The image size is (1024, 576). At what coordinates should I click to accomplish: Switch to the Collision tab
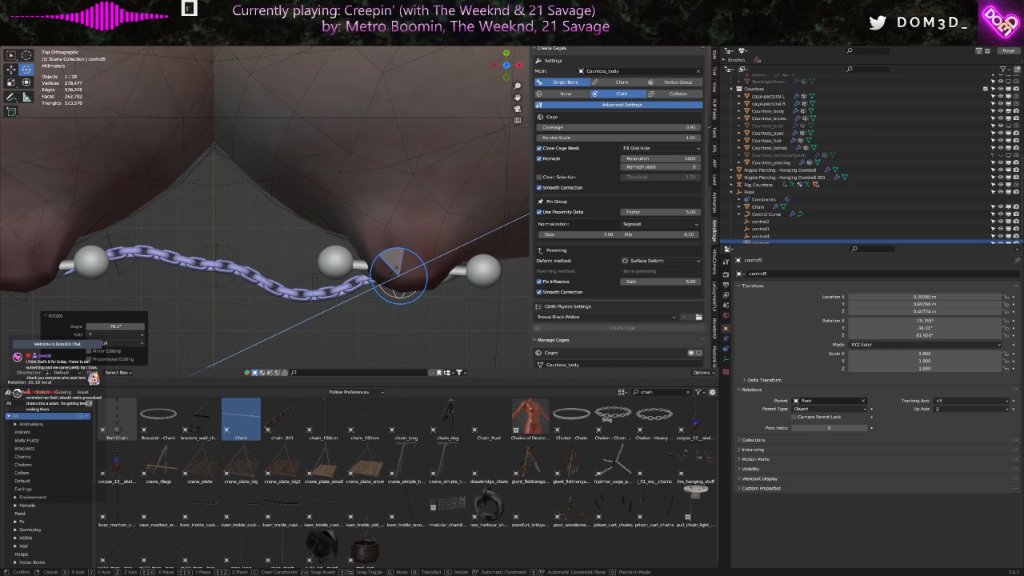[x=675, y=93]
